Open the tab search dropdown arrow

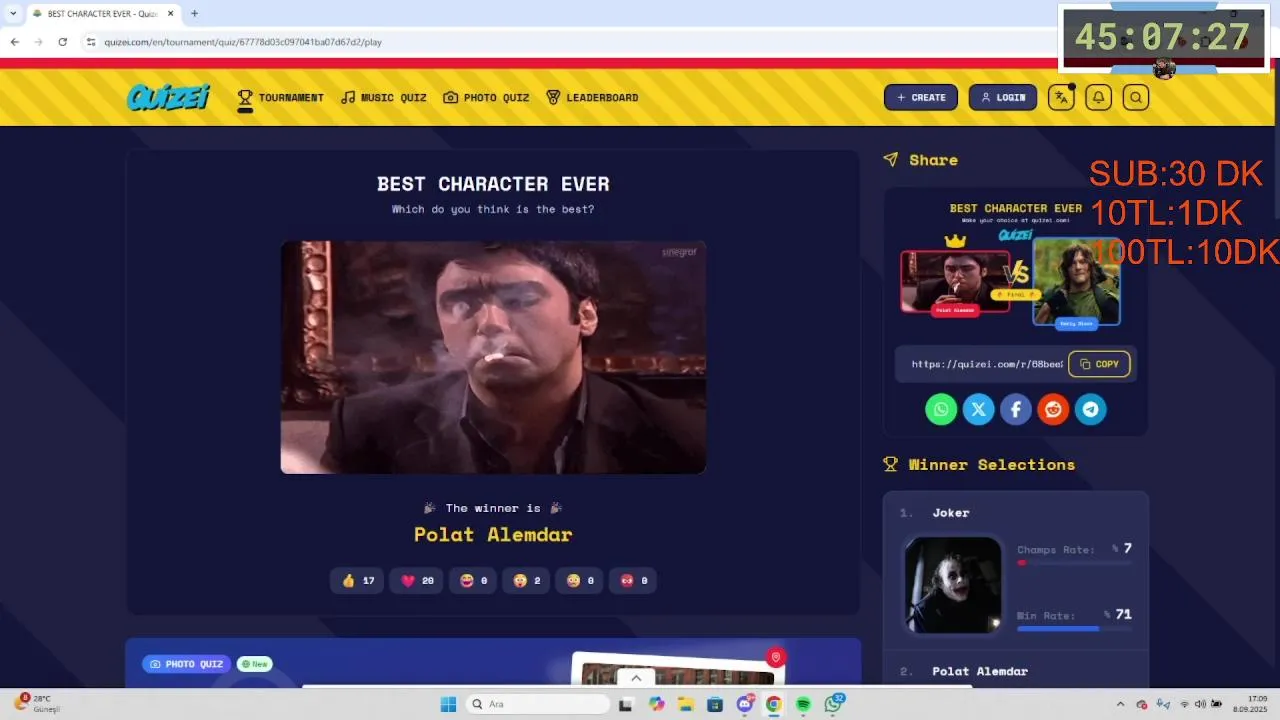pyautogui.click(x=13, y=13)
